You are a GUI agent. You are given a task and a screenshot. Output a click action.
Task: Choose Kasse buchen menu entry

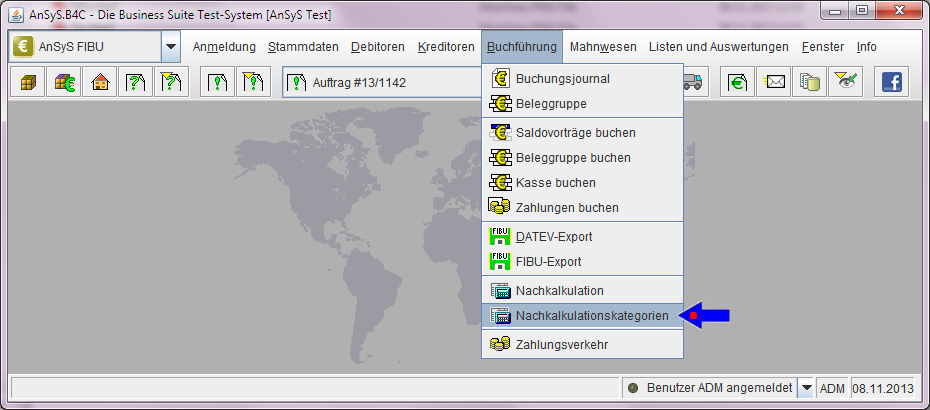(x=555, y=183)
